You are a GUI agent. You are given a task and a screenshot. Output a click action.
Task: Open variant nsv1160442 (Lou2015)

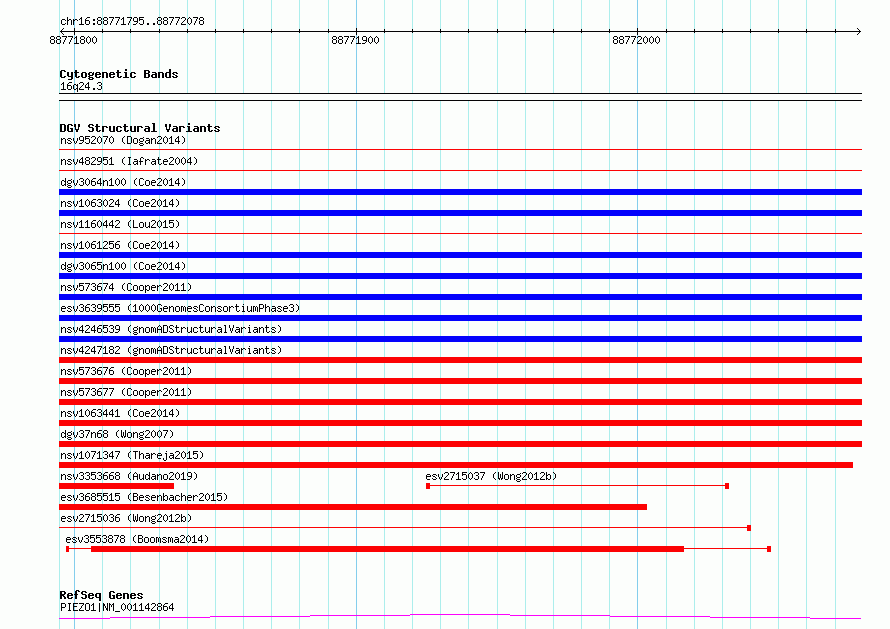click(x=120, y=224)
